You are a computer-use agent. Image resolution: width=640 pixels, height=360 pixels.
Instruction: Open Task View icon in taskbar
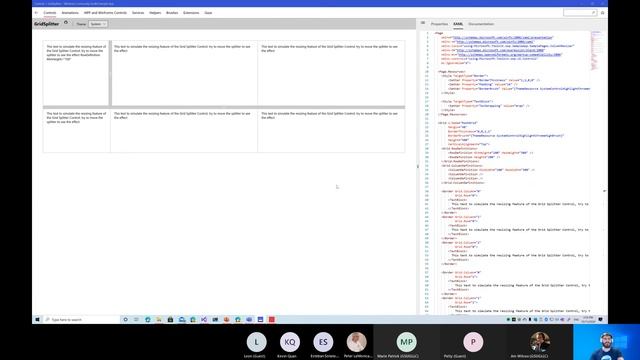[136, 320]
